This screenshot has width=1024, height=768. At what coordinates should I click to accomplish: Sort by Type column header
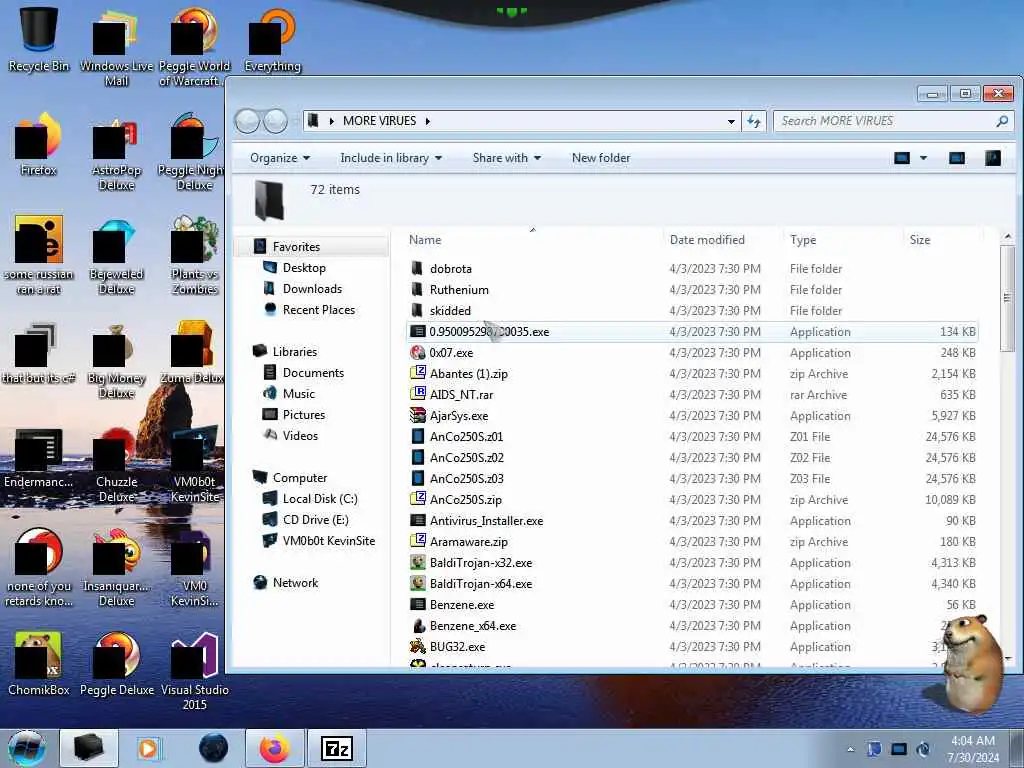842,240
